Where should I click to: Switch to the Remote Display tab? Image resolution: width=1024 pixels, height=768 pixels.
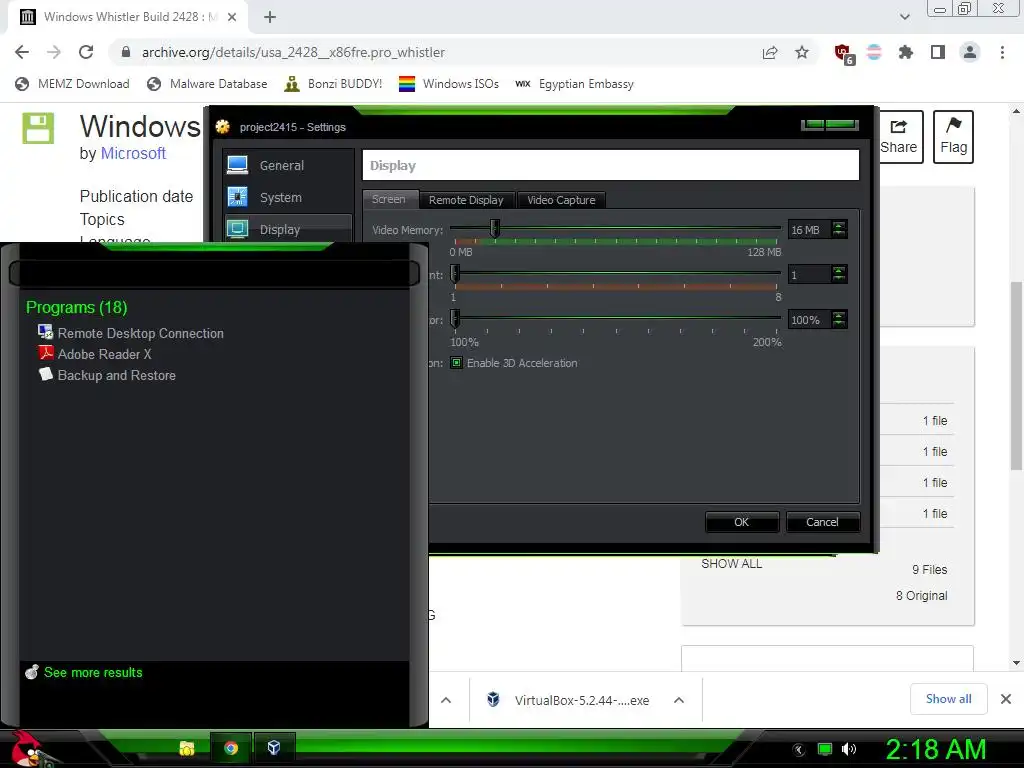(x=466, y=200)
